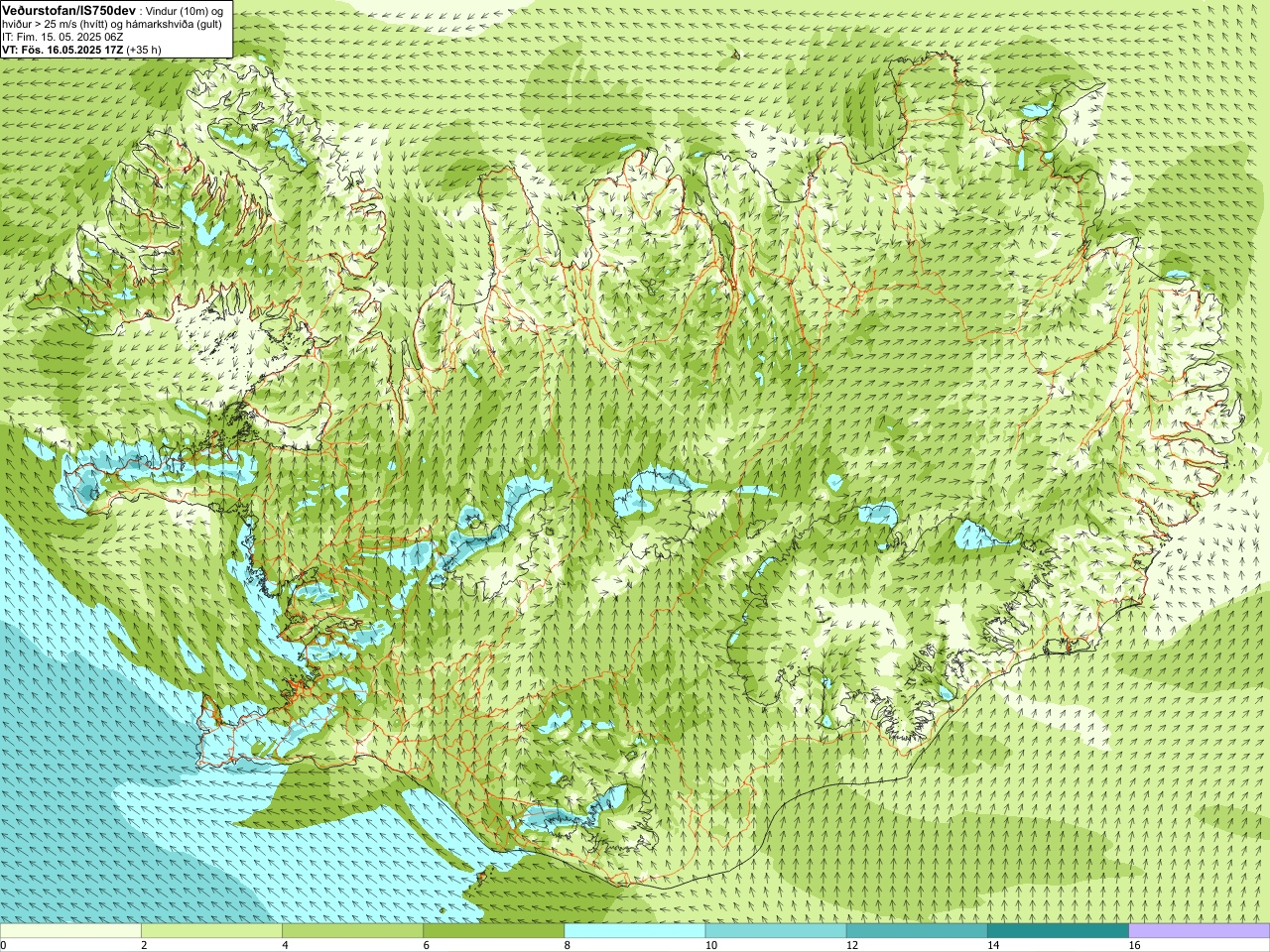The height and width of the screenshot is (952, 1270).
Task: Click legend scale label "2"
Action: coord(144,945)
